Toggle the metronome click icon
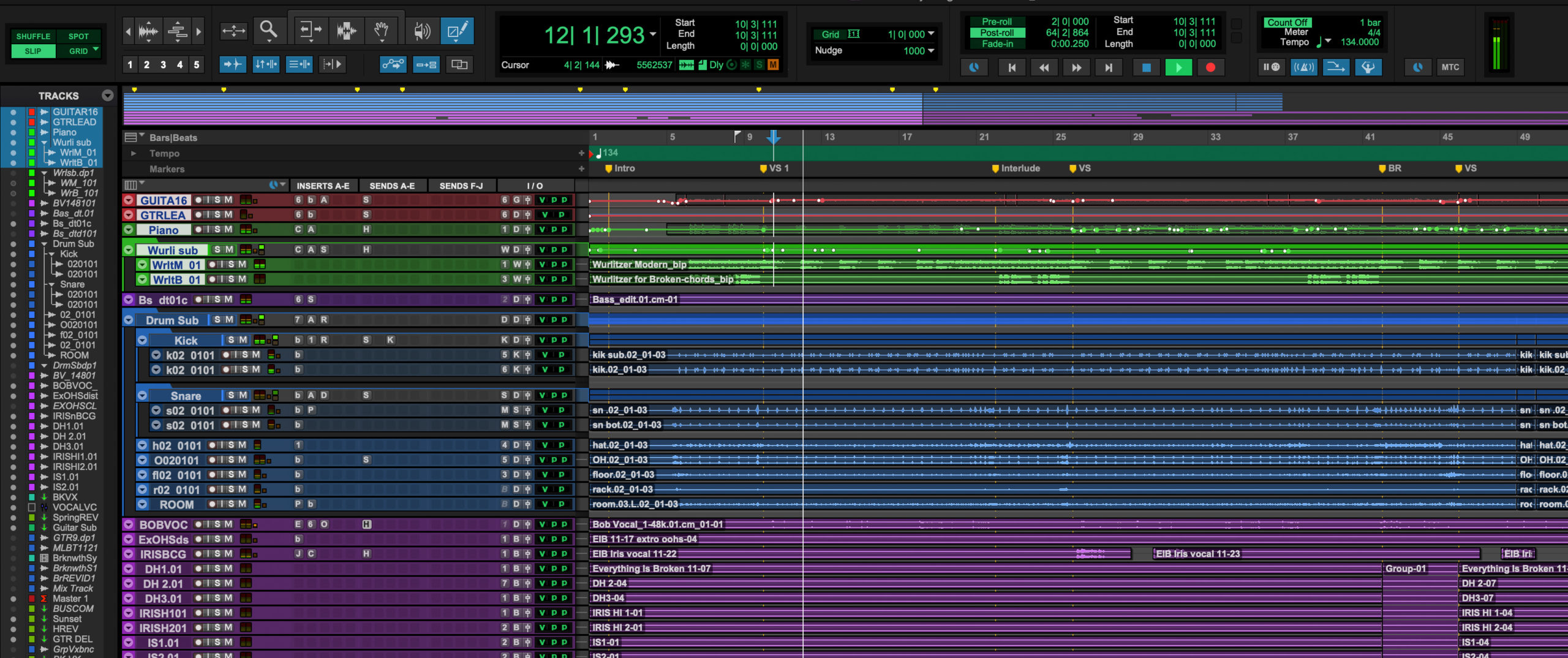1568x658 pixels. tap(1303, 67)
